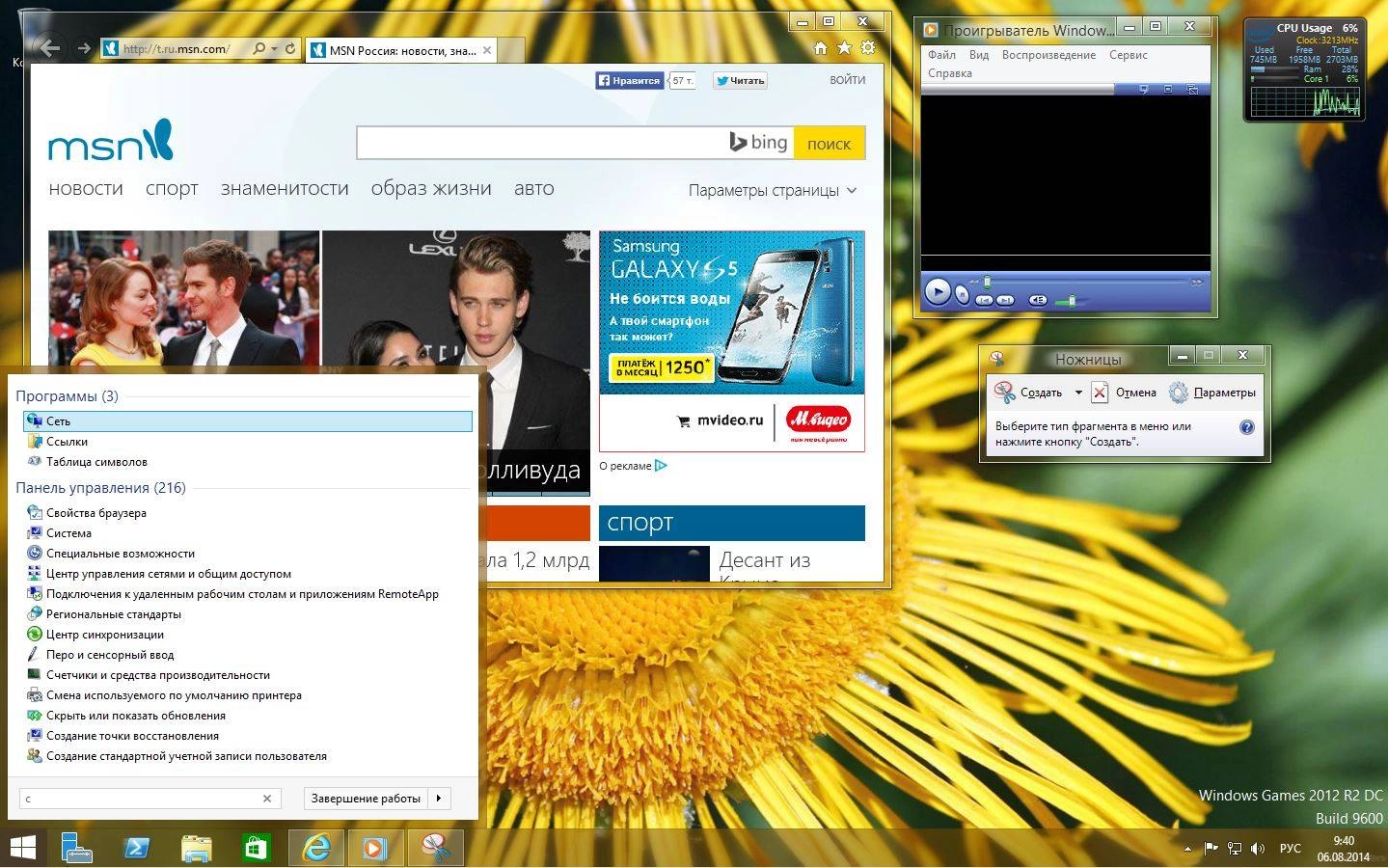This screenshot has width=1388, height=868.
Task: Click Завершение работы button
Action: coord(367,799)
